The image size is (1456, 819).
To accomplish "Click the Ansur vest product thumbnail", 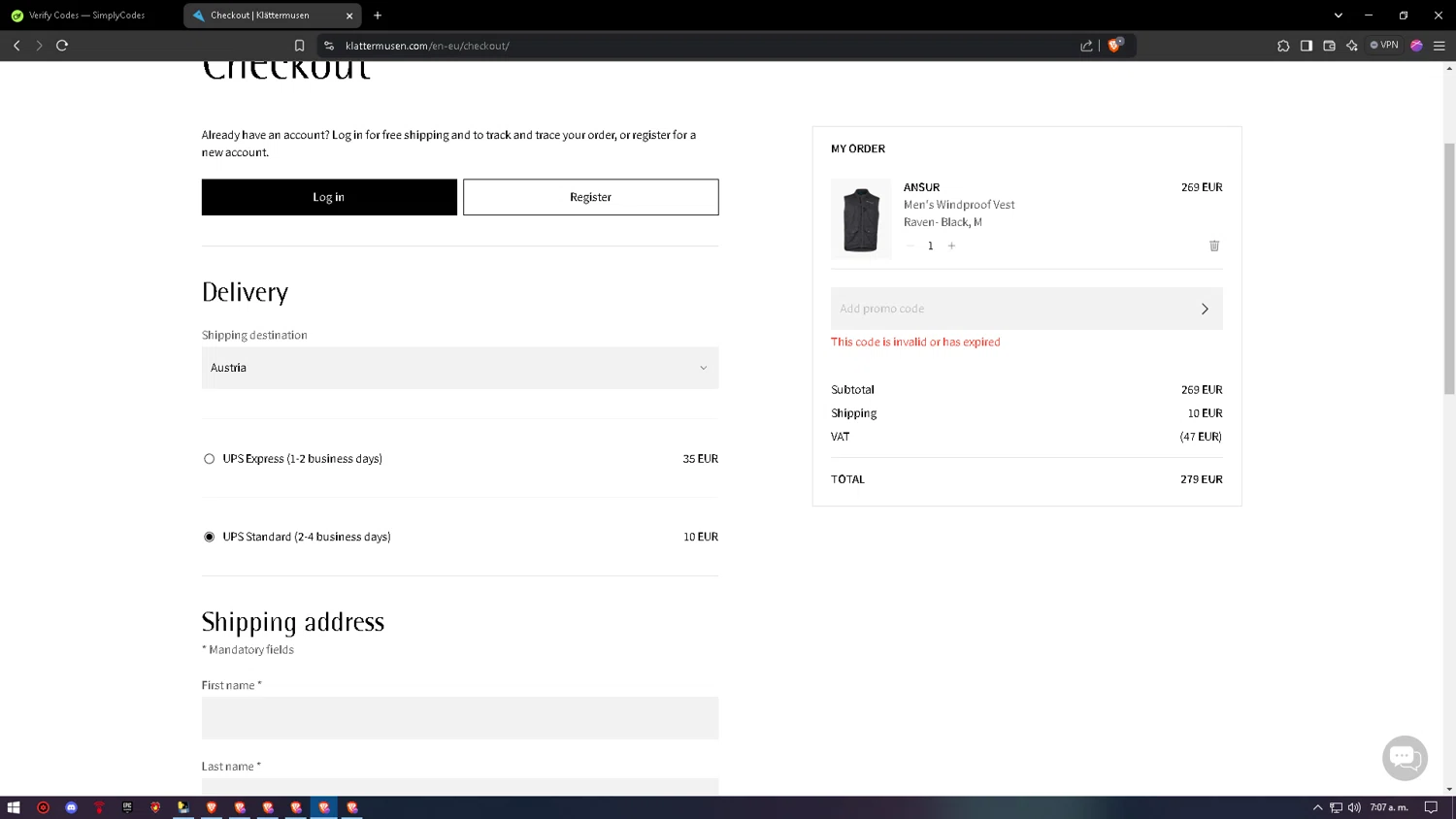I will pos(861,218).
